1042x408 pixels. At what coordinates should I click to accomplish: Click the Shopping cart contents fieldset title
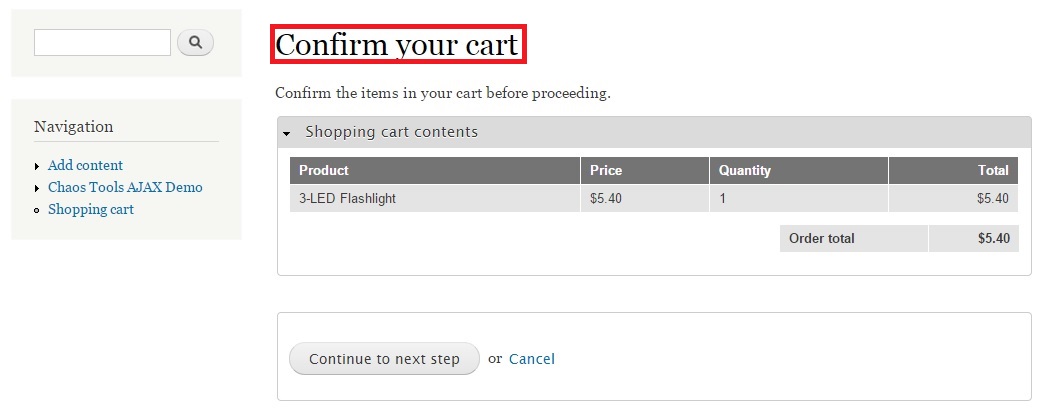coord(391,132)
